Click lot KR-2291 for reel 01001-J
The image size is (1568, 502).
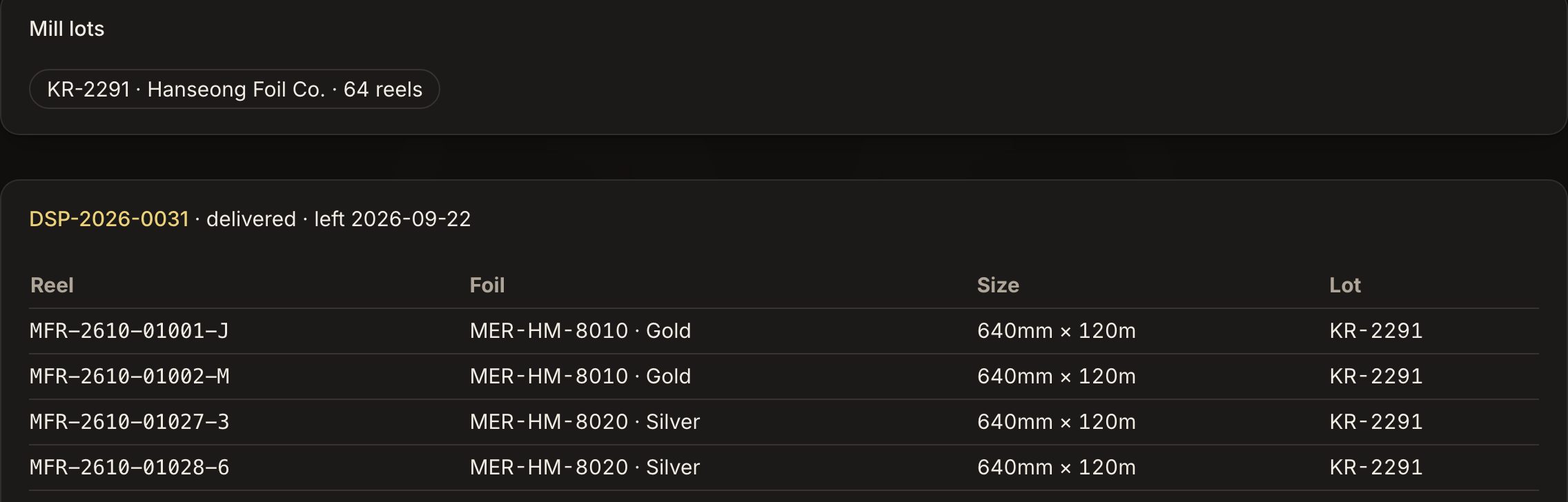coord(1376,331)
